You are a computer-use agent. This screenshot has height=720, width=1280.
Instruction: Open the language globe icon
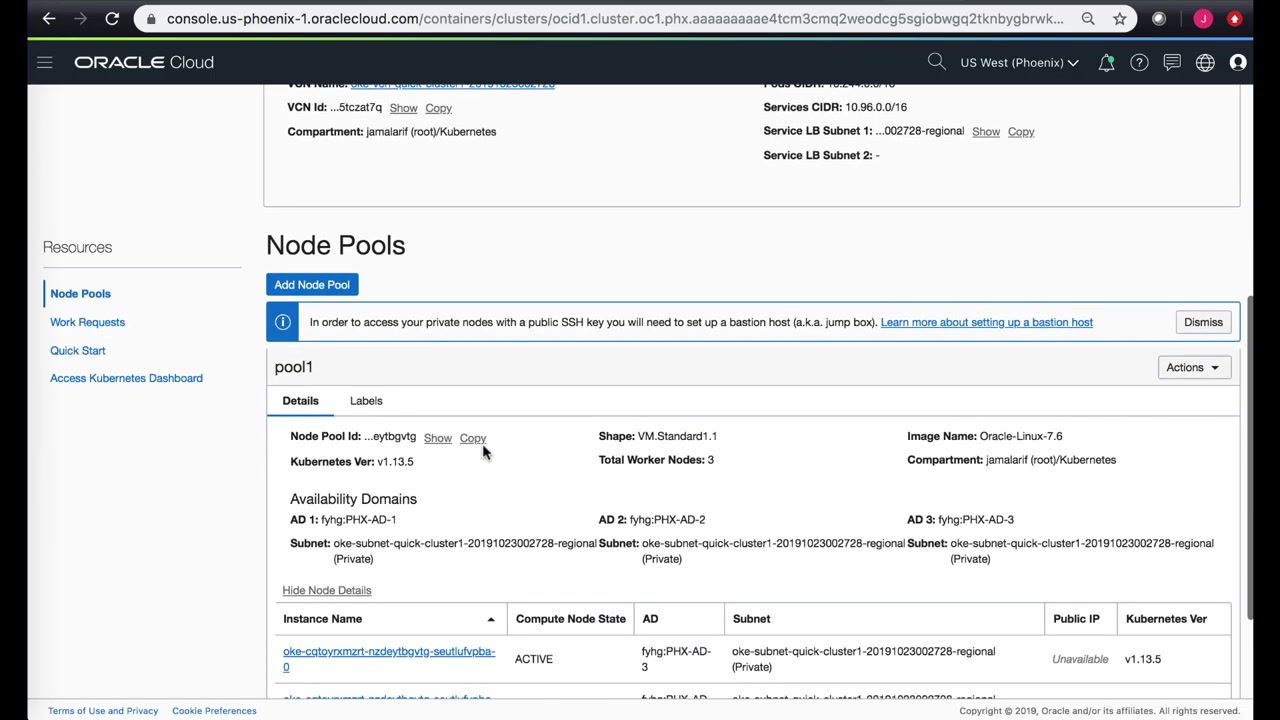(1205, 62)
